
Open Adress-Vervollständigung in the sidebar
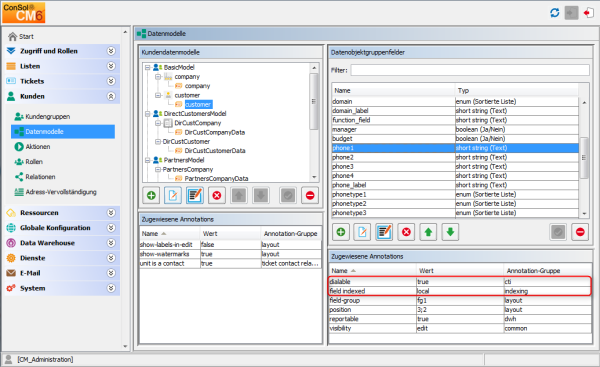pyautogui.click(x=55, y=192)
